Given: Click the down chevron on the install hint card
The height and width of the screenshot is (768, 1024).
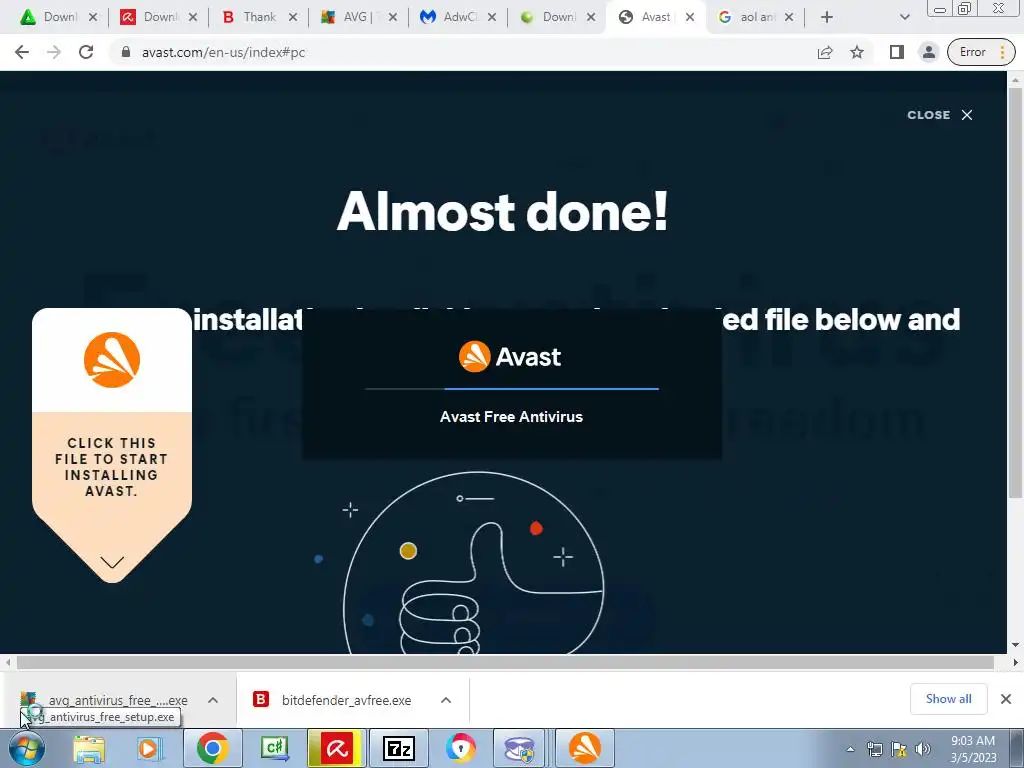Looking at the screenshot, I should (x=112, y=562).
